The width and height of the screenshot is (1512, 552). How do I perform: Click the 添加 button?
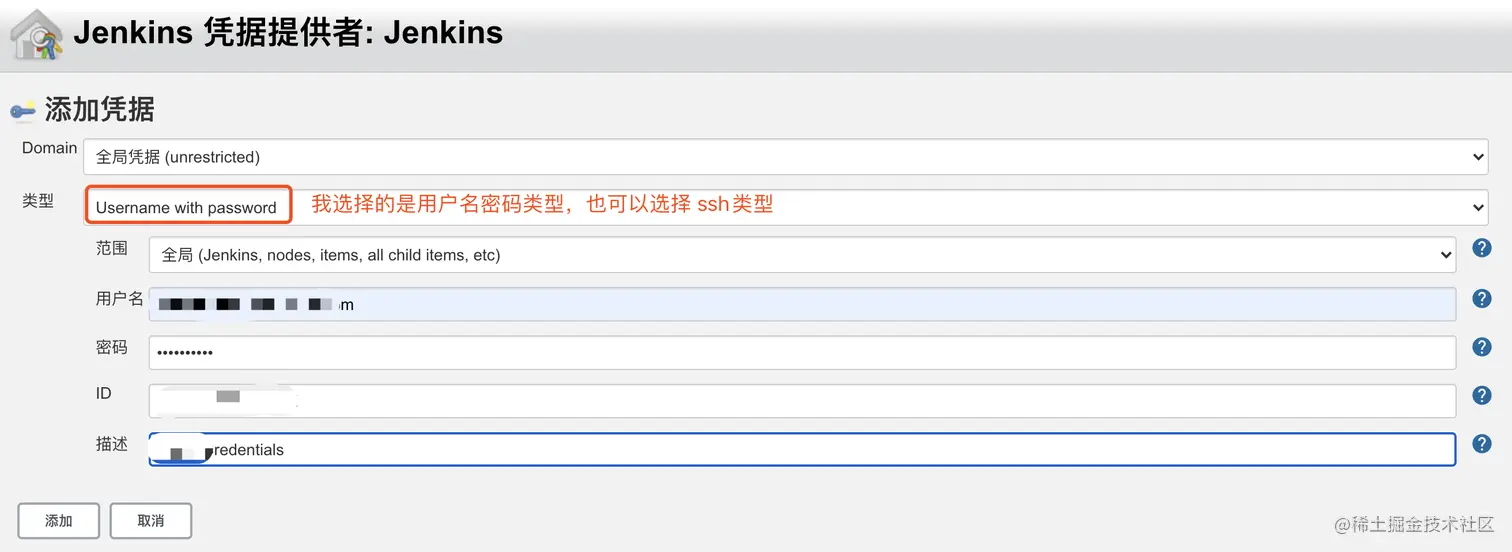pos(59,521)
